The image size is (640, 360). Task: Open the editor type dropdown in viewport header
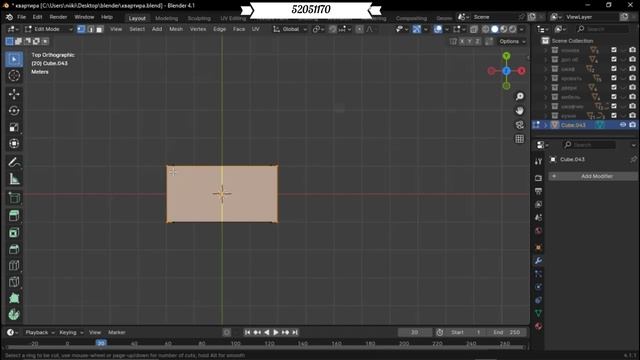[x=12, y=29]
